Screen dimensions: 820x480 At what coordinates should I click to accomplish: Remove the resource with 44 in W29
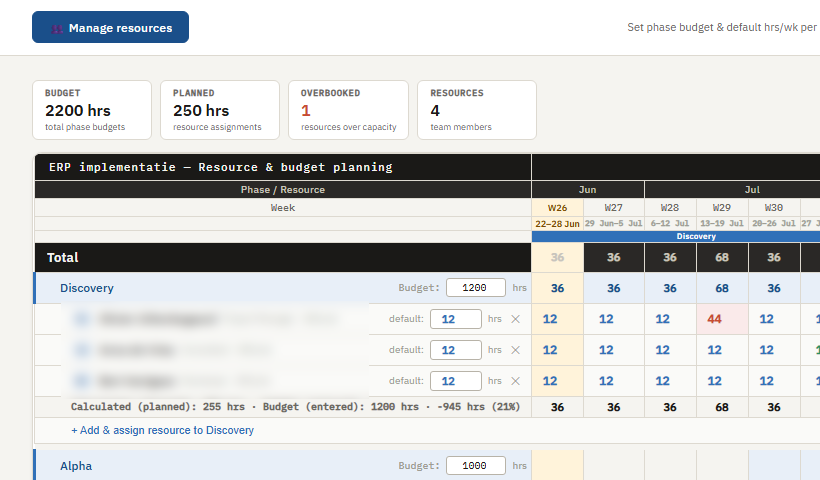click(x=515, y=319)
